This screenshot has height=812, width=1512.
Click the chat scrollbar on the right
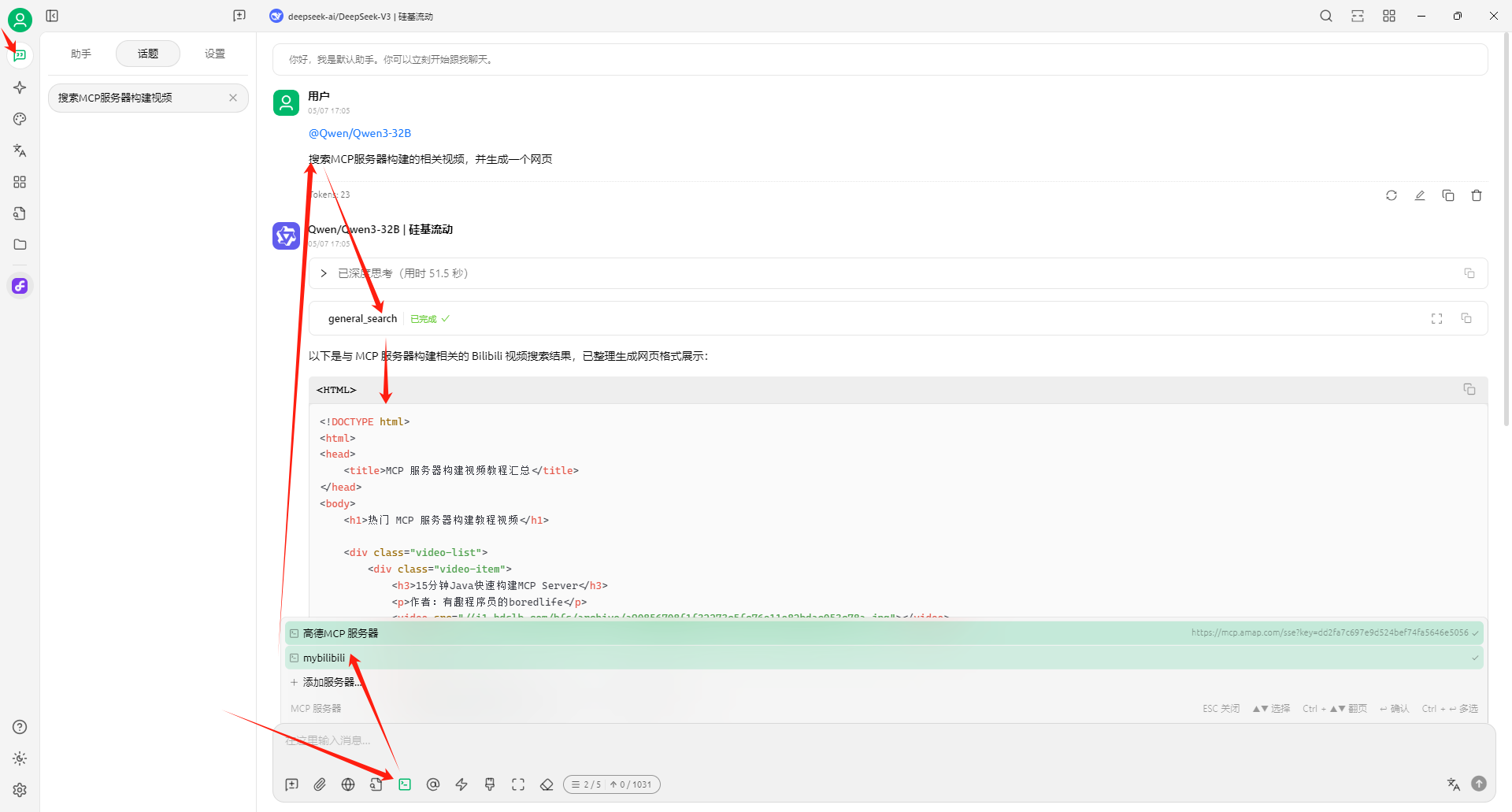click(1506, 228)
